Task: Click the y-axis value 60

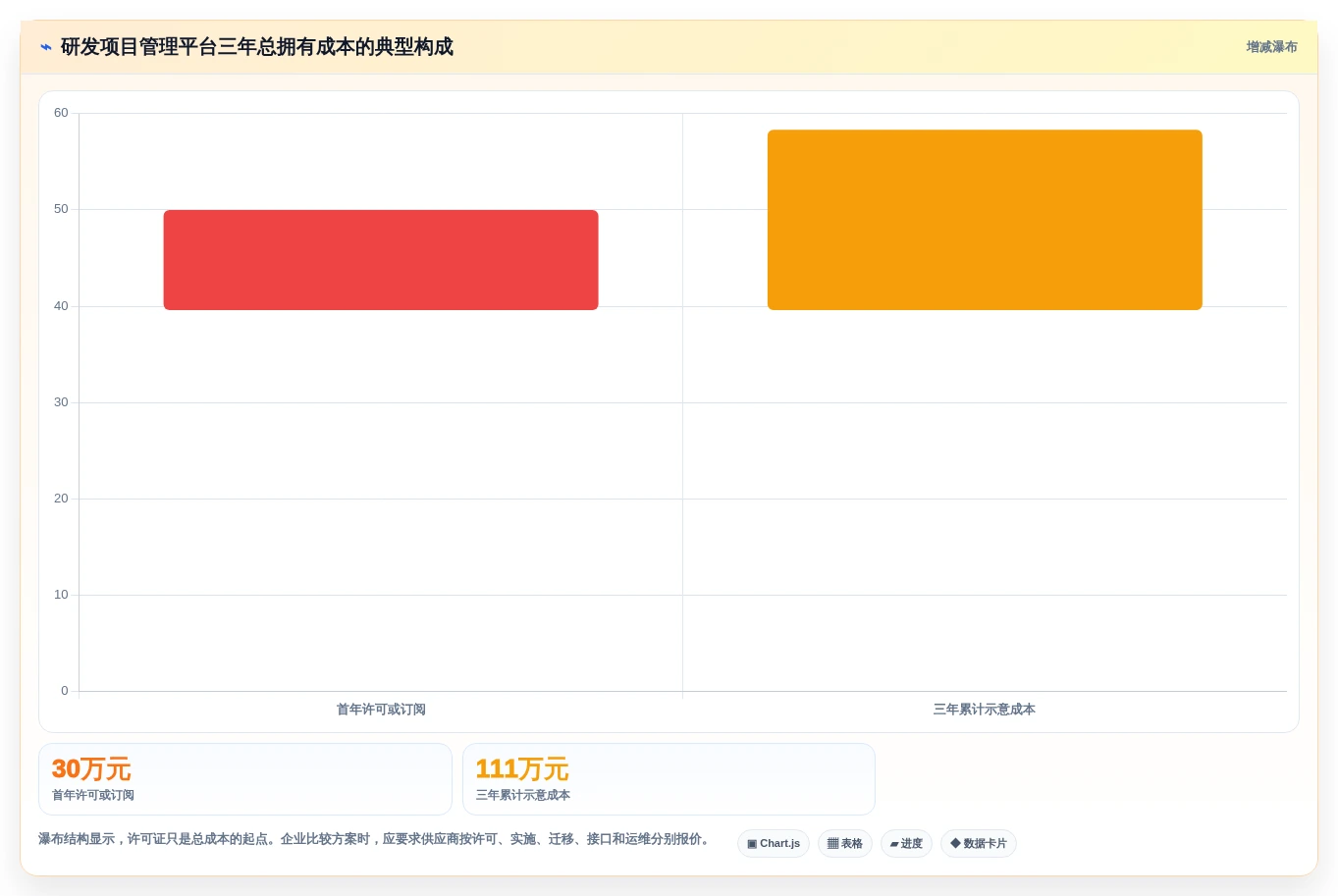Action: [61, 113]
